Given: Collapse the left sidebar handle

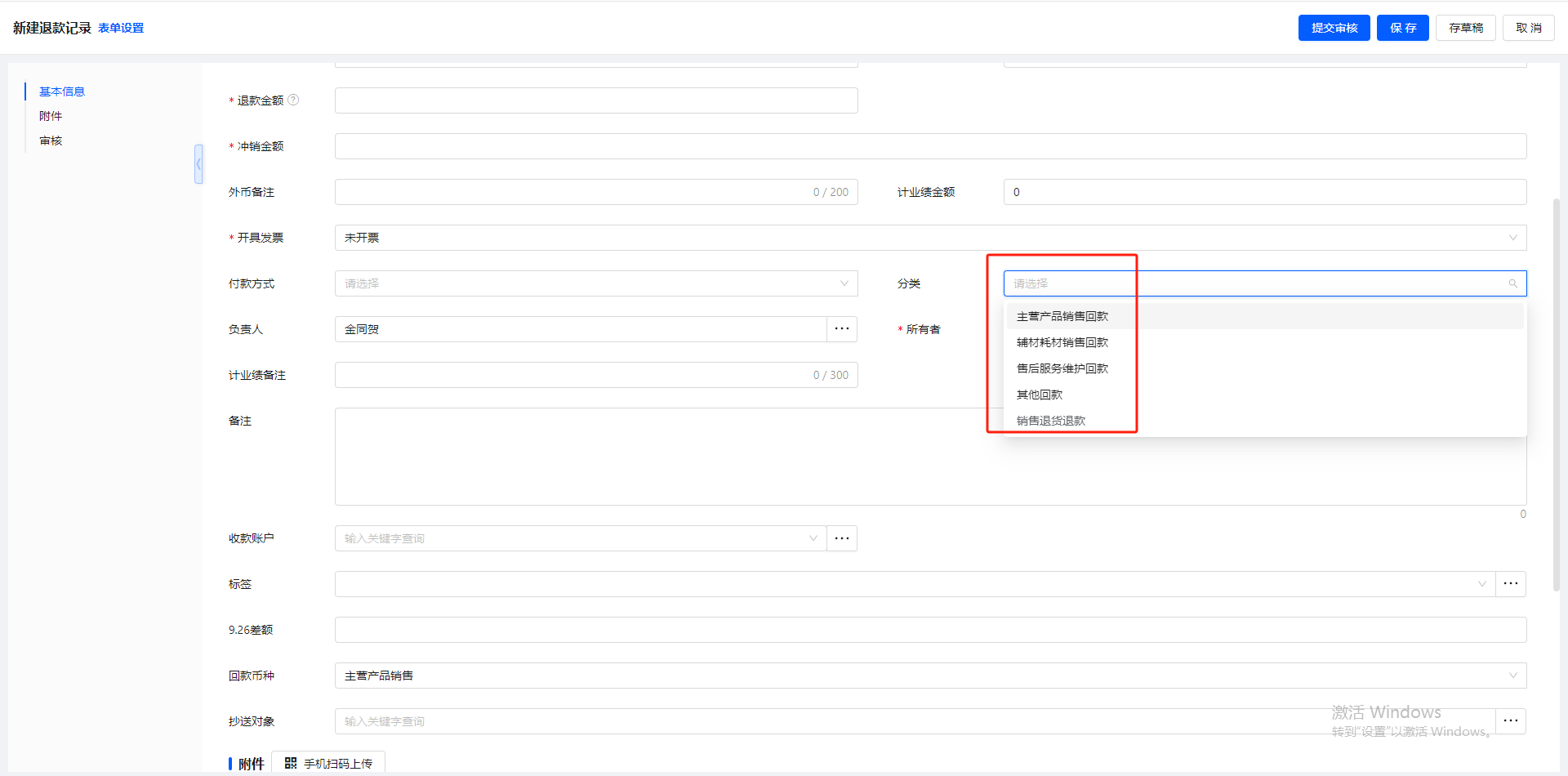Looking at the screenshot, I should tap(198, 164).
